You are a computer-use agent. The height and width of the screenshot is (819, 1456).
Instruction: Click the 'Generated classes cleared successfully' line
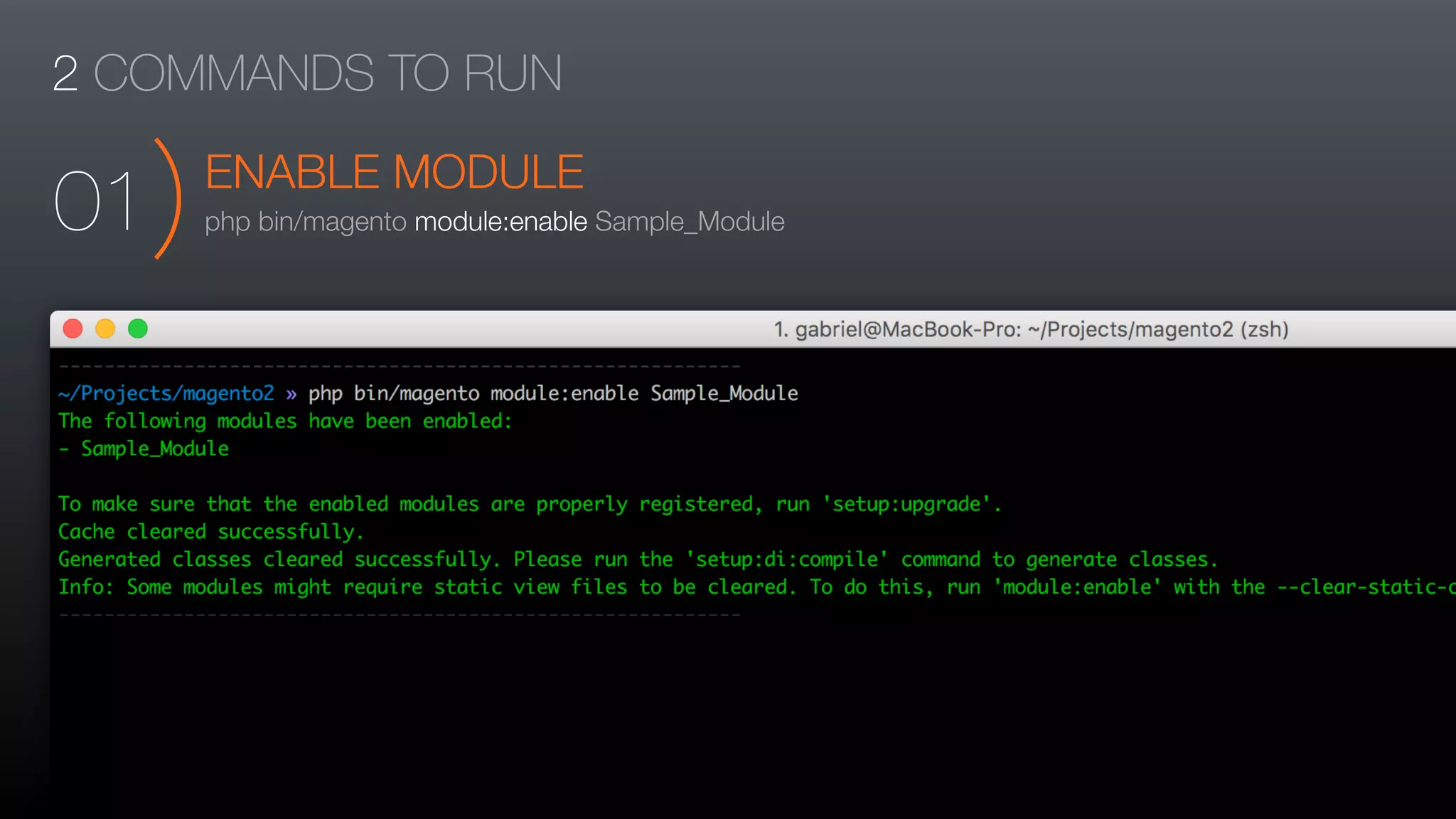638,560
